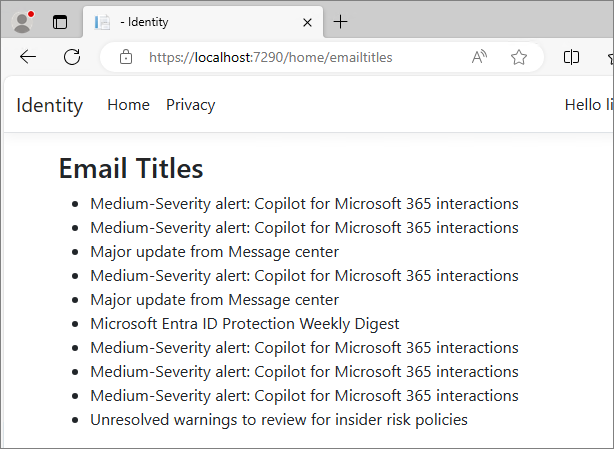Open the Privacy nav link
This screenshot has width=614, height=449.
[x=191, y=105]
